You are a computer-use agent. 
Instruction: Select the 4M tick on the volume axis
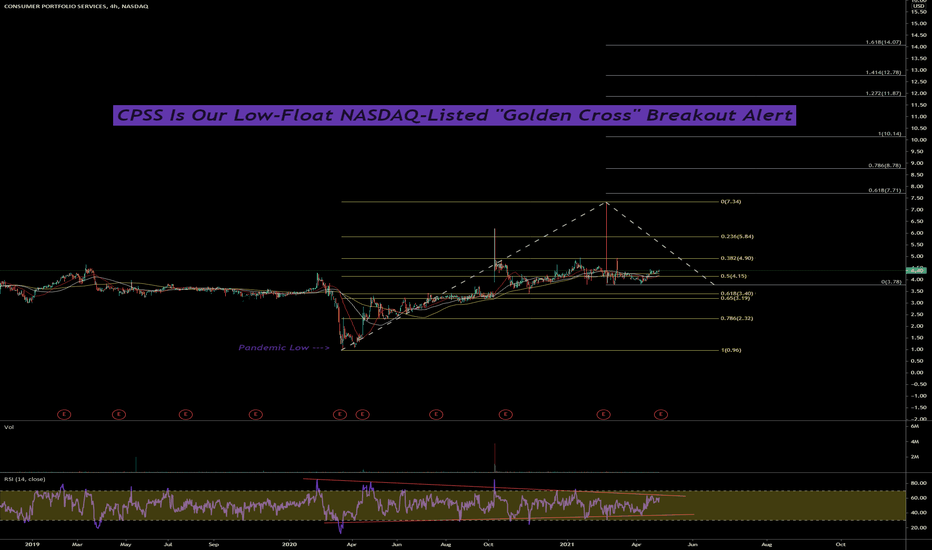pyautogui.click(x=914, y=442)
